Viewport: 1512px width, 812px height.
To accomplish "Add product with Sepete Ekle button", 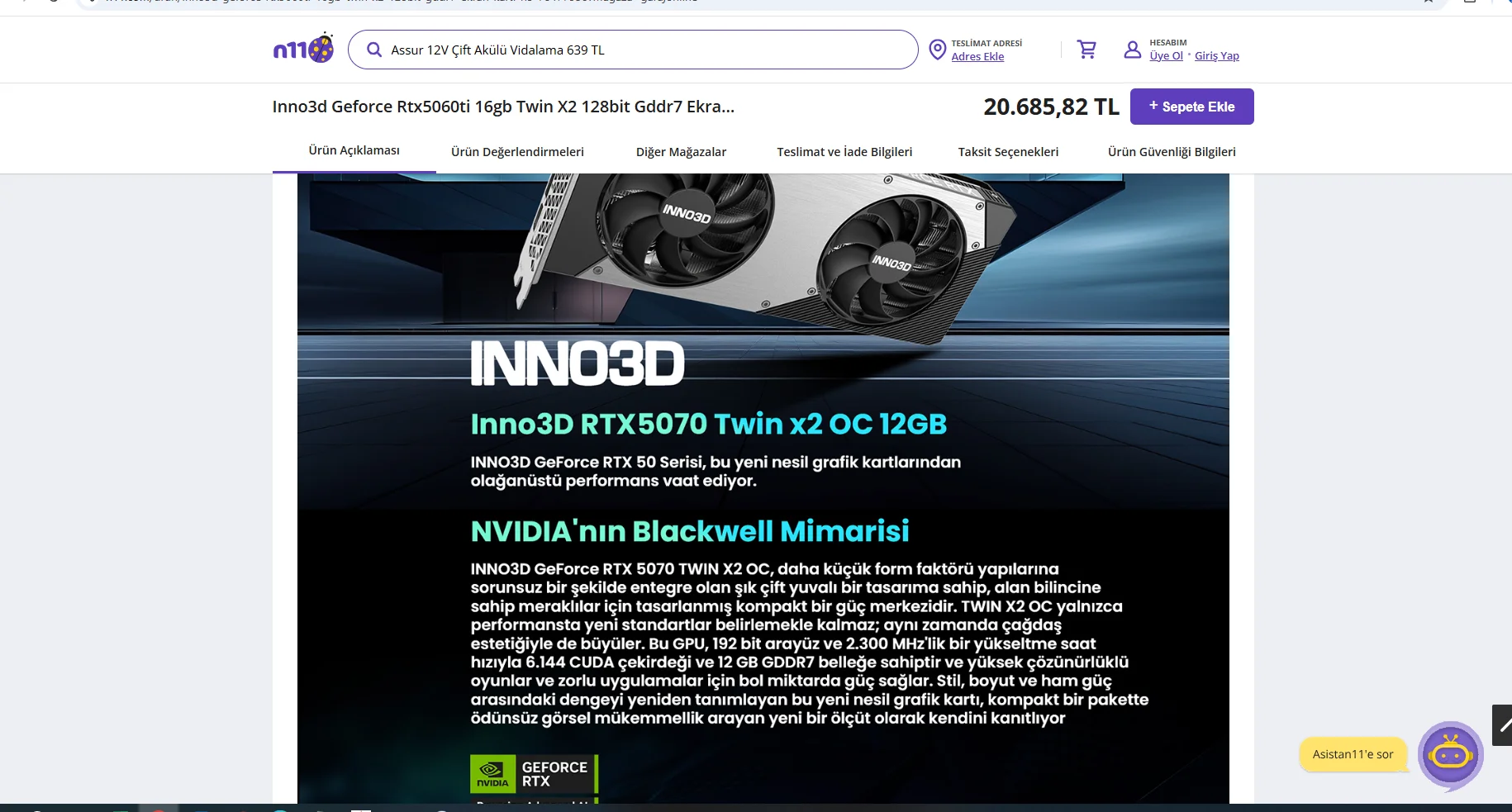I will point(1191,107).
